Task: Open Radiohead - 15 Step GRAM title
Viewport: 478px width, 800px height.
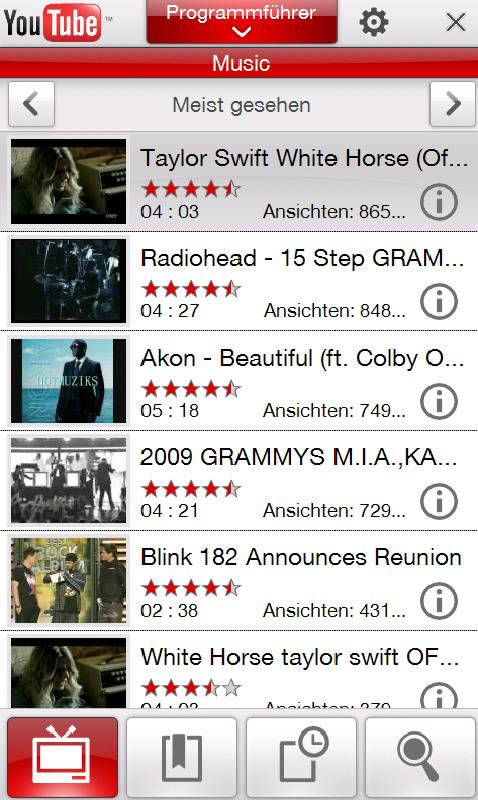Action: point(302,258)
